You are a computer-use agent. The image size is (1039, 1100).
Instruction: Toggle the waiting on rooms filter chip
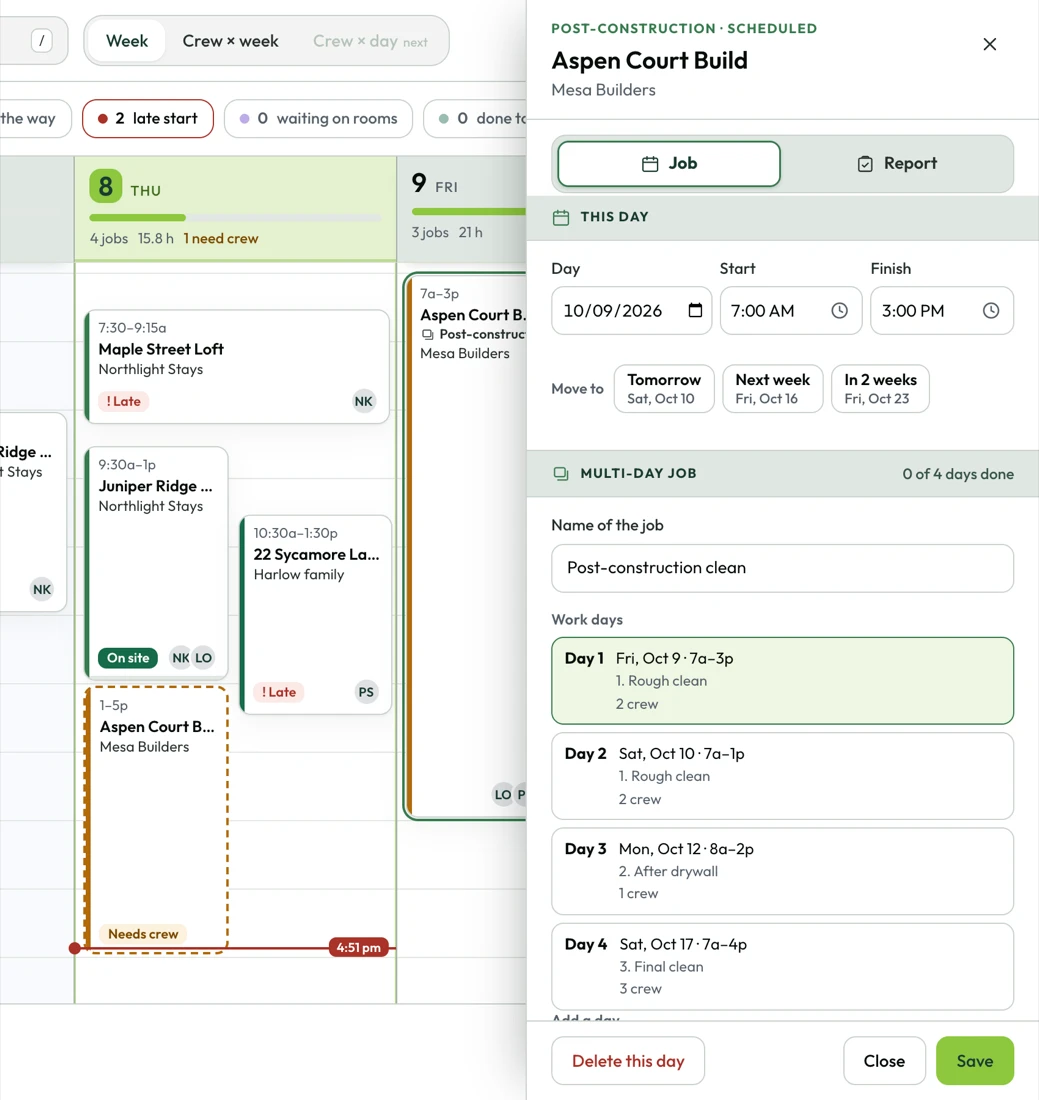pyautogui.click(x=319, y=119)
